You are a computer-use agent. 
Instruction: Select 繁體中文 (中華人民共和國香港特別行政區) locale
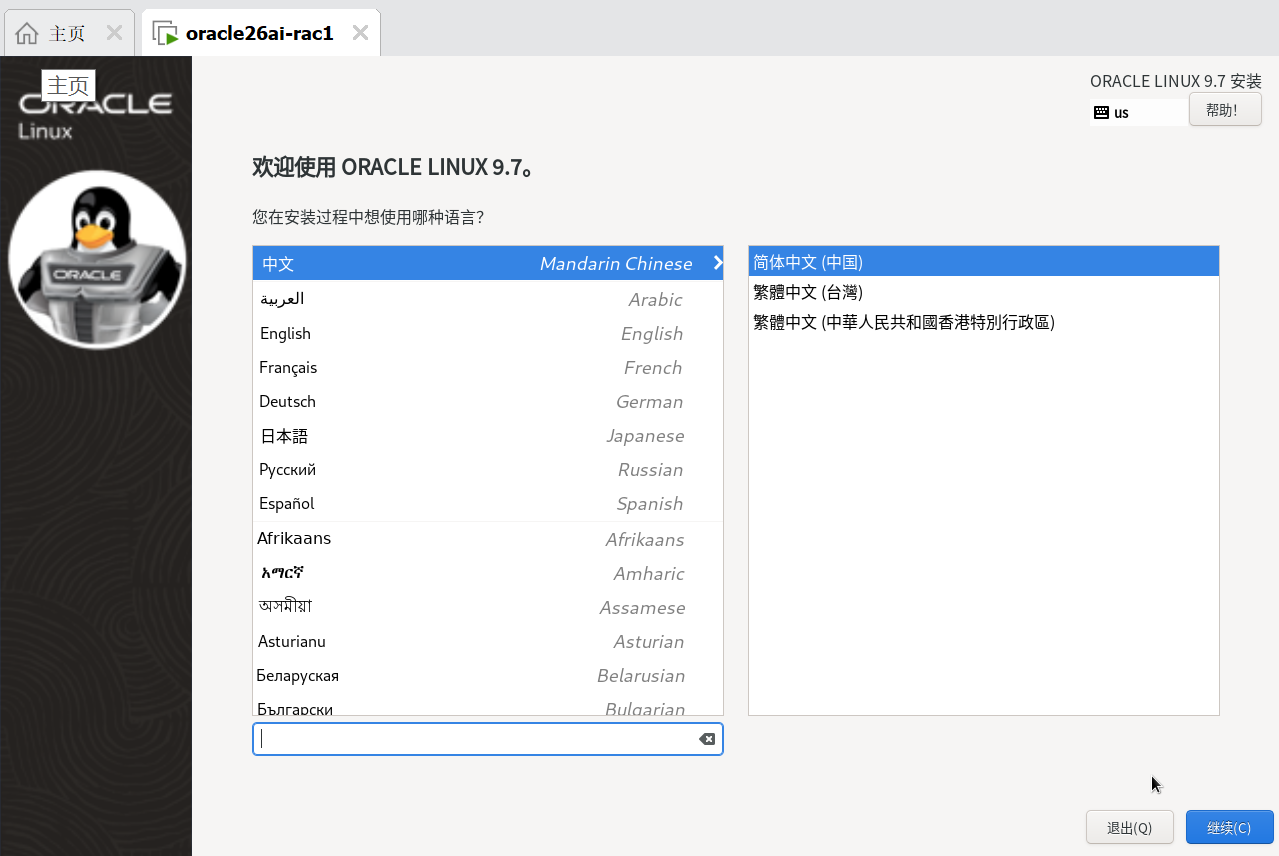pos(984,322)
